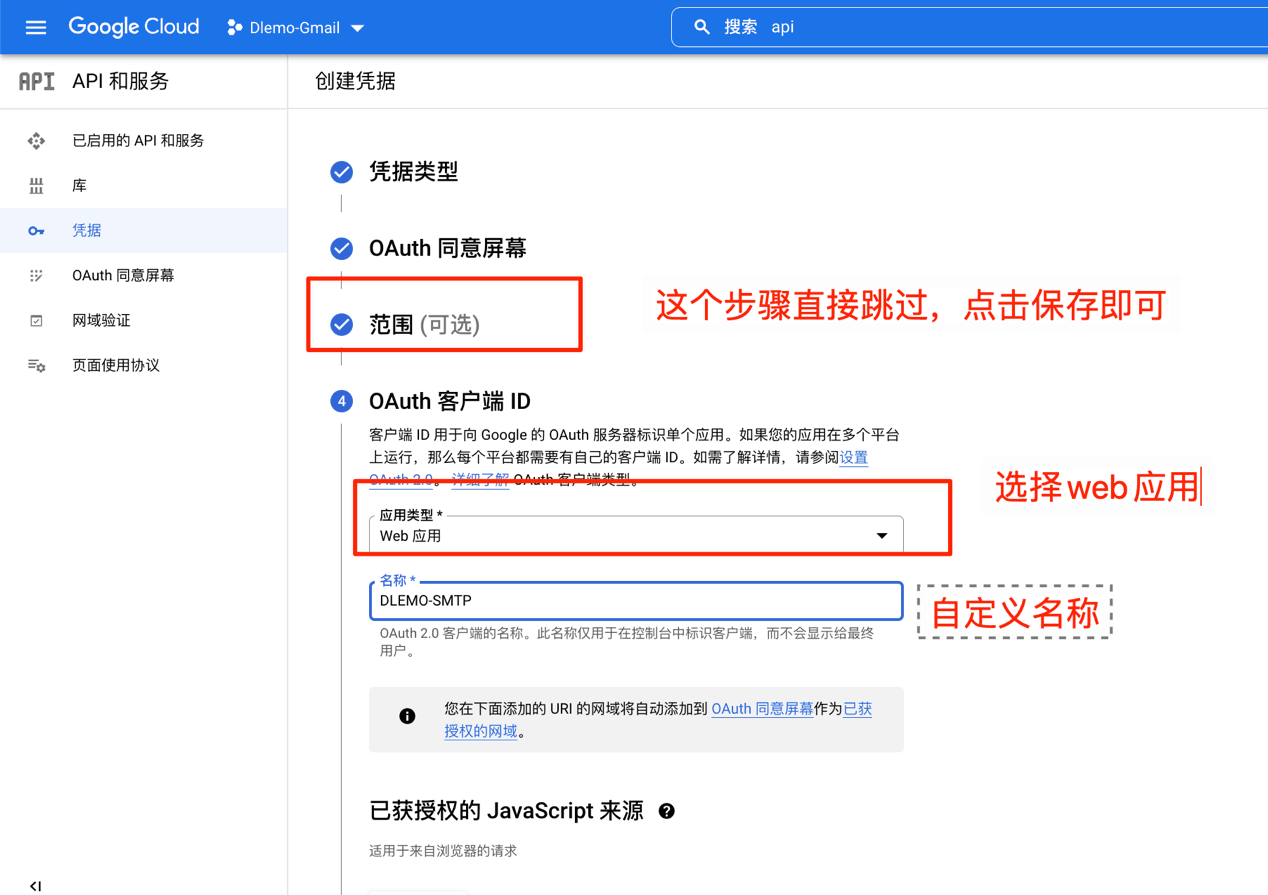Click the 范围 (可选) step checkmark
The image size is (1268, 895).
(x=342, y=324)
